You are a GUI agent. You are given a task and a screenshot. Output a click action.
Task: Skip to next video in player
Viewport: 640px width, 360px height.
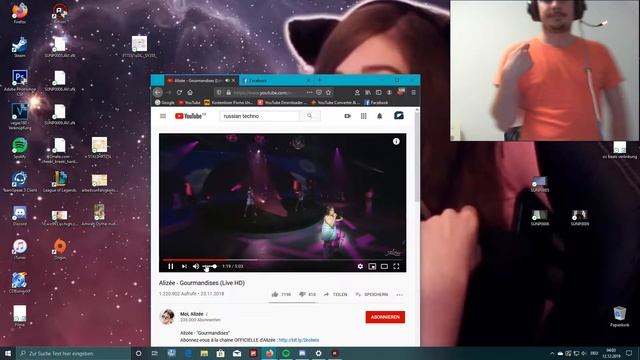tap(184, 267)
